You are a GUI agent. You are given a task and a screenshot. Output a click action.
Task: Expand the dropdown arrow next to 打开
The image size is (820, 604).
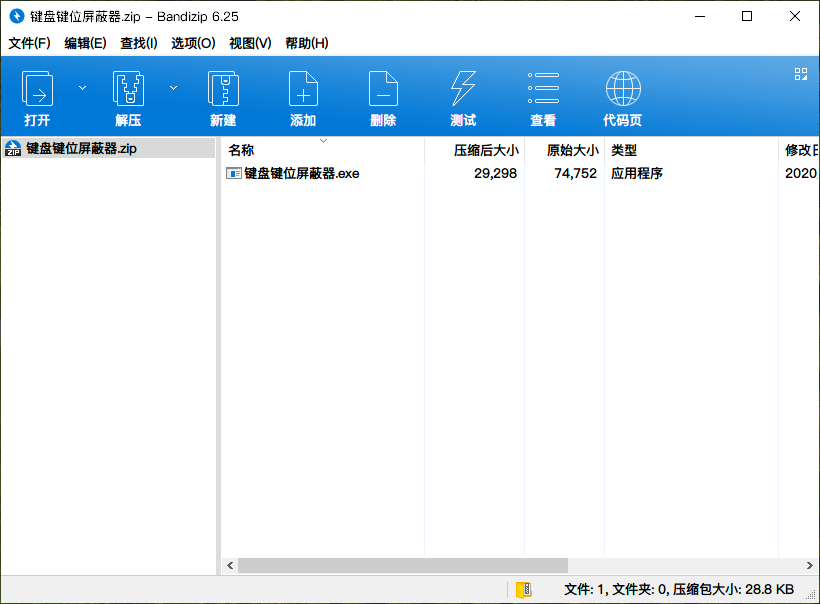pyautogui.click(x=82, y=88)
